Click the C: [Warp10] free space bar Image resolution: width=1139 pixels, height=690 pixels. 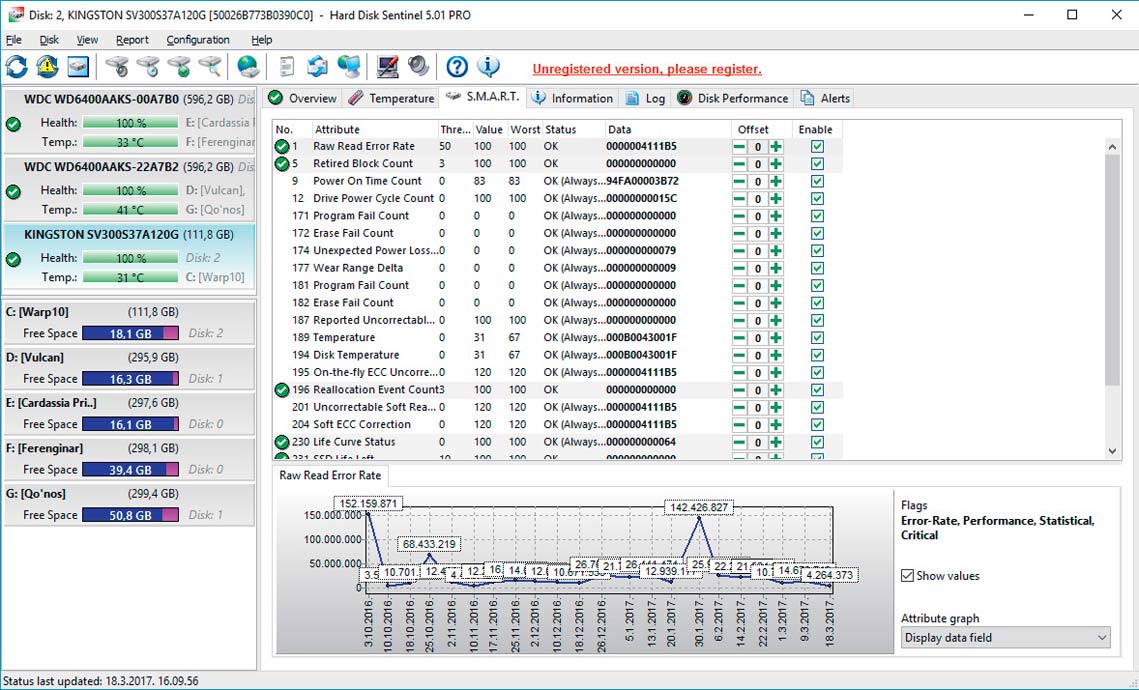click(130, 333)
